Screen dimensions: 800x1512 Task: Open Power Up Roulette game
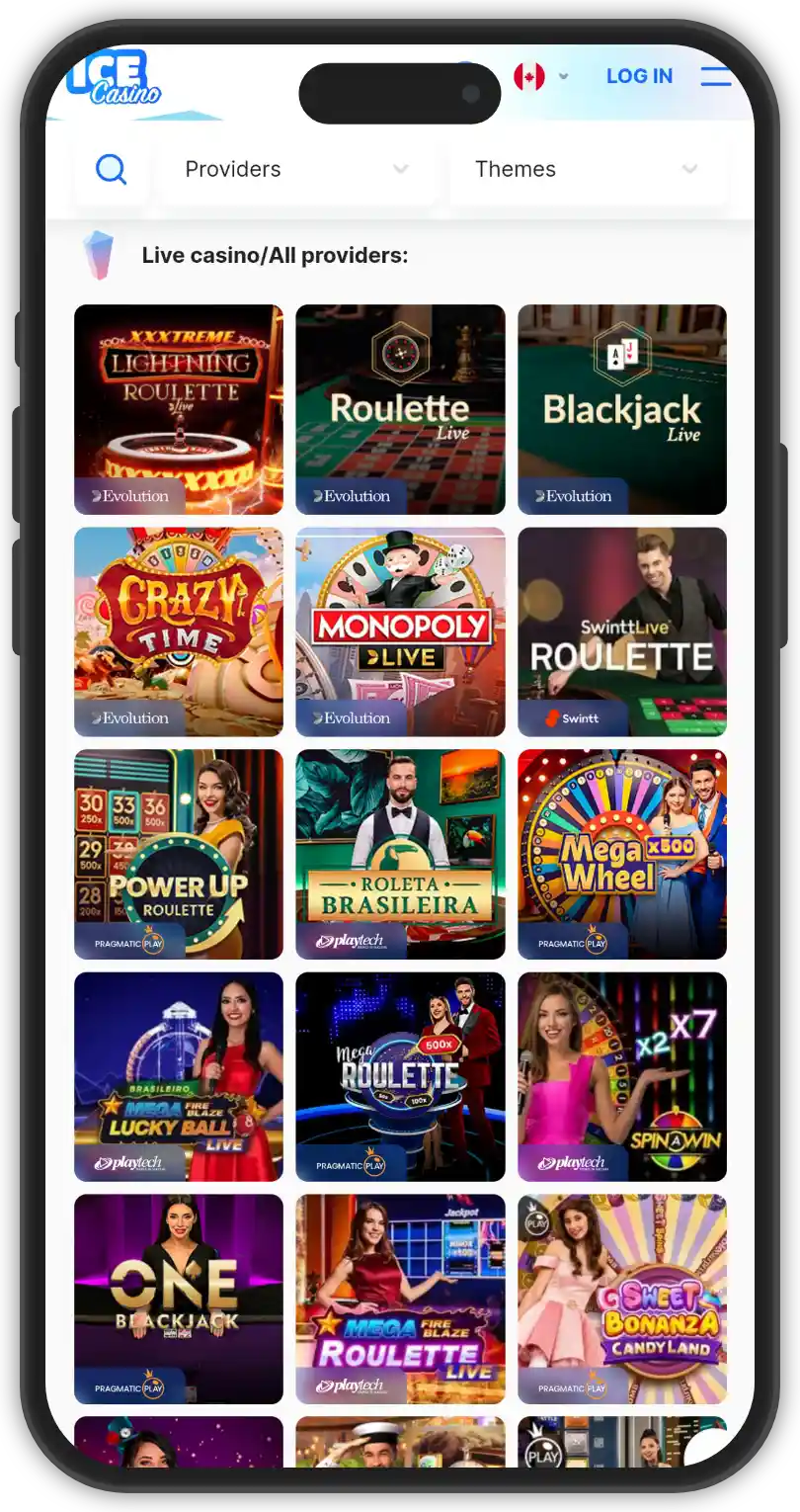179,855
